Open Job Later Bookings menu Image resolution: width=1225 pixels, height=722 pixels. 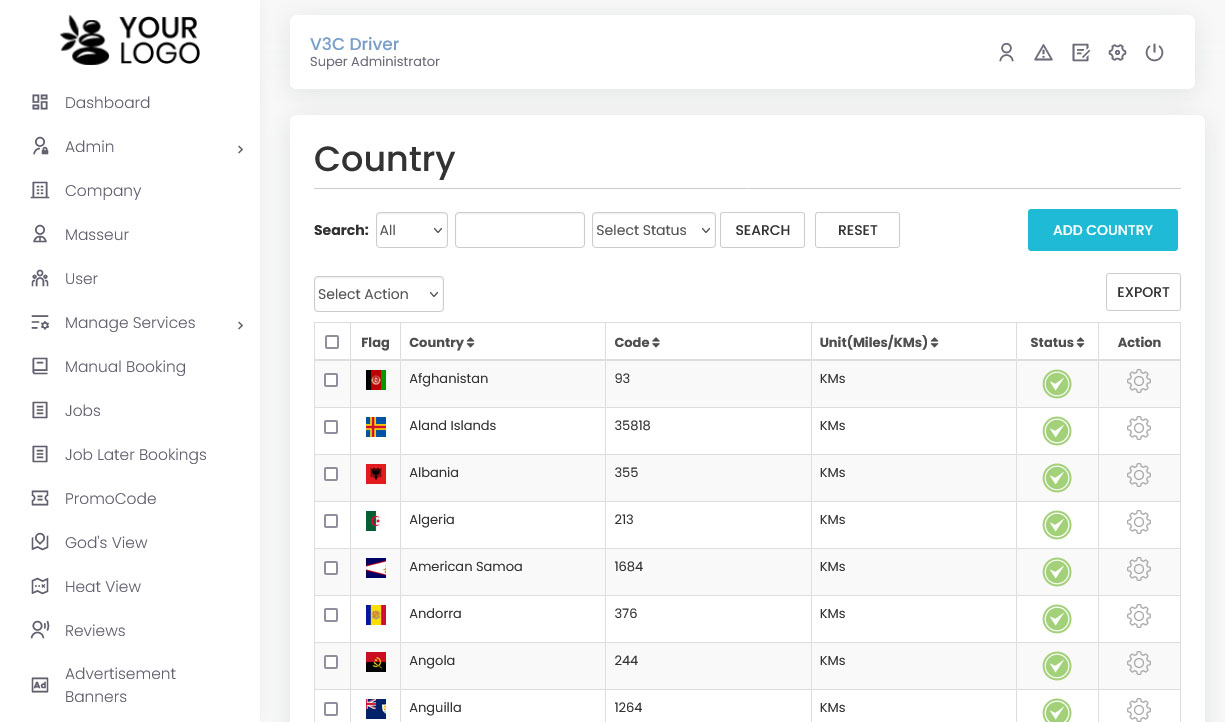[x=136, y=454]
